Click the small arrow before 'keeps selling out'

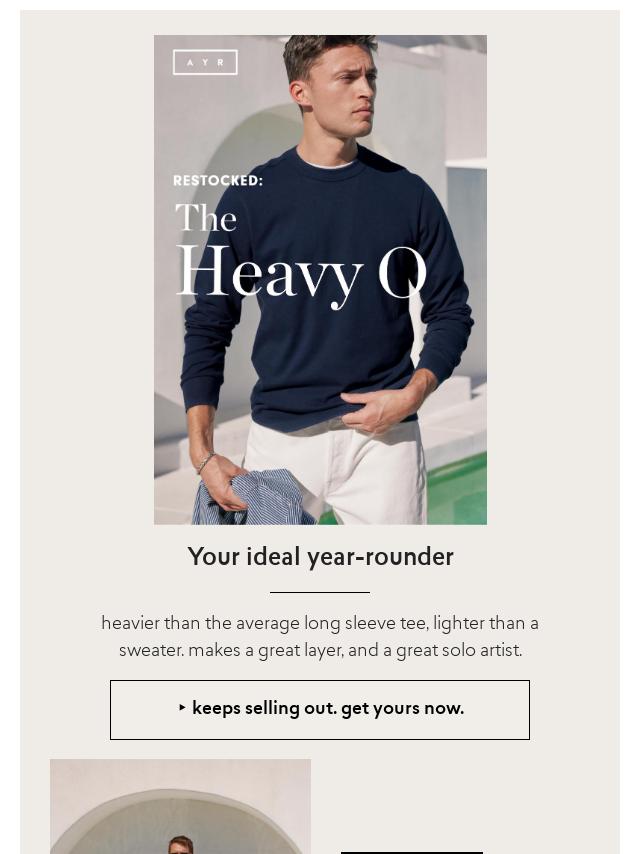pyautogui.click(x=182, y=707)
